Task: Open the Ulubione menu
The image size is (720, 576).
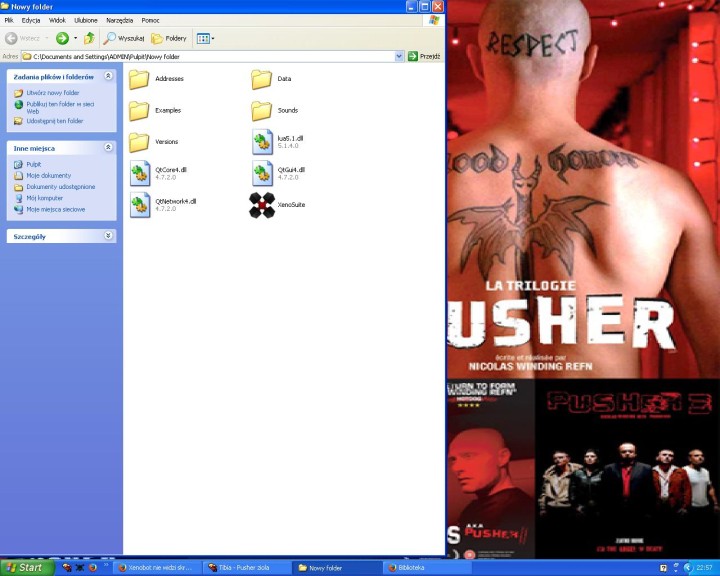Action: pyautogui.click(x=86, y=20)
